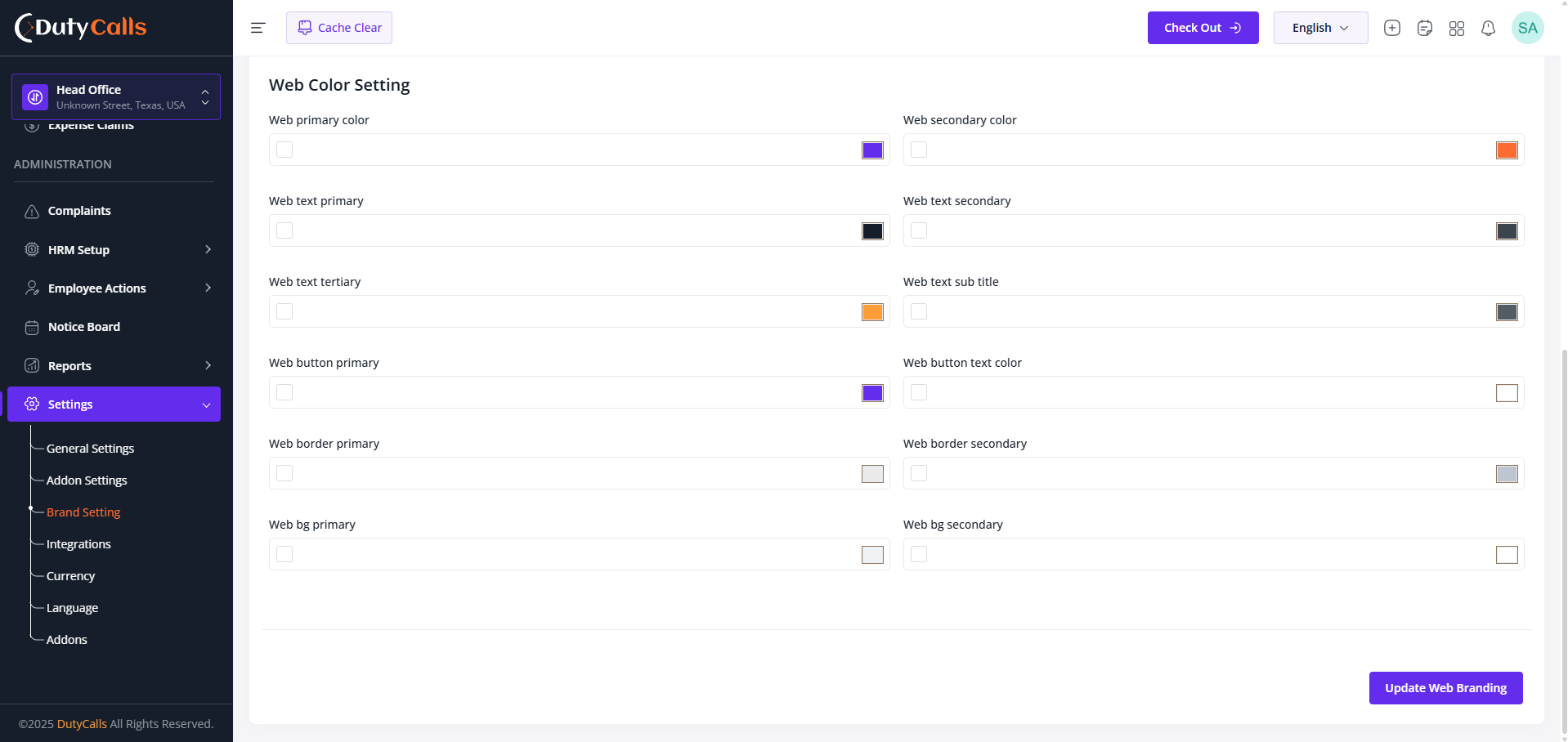
Task: Go to Integrations settings
Action: tap(78, 544)
